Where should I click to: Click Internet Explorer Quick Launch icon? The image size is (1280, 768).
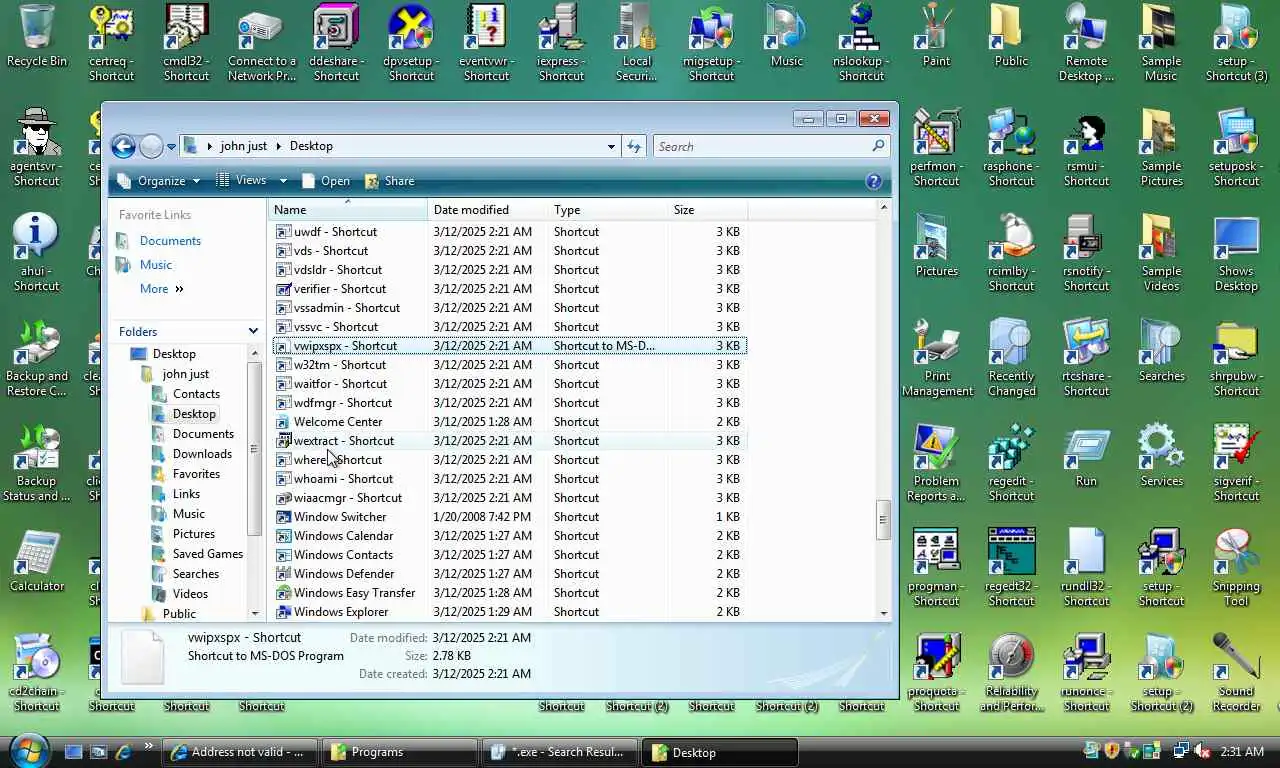tap(124, 752)
